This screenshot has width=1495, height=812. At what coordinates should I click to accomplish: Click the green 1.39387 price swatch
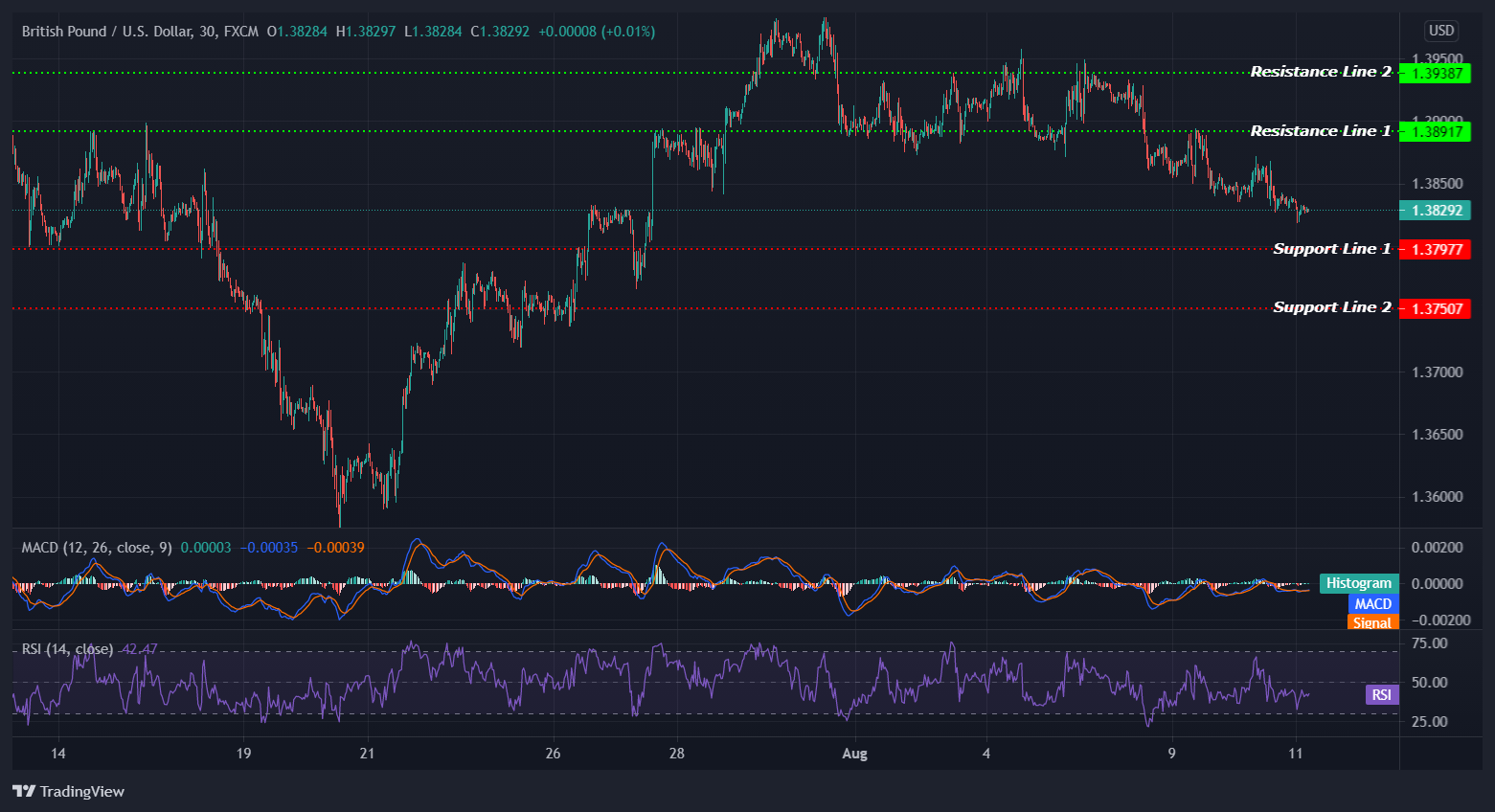[x=1436, y=73]
